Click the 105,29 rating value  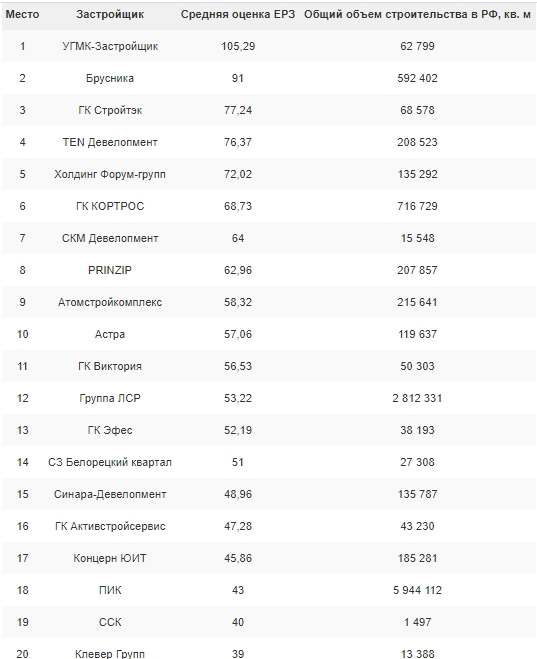coord(238,46)
